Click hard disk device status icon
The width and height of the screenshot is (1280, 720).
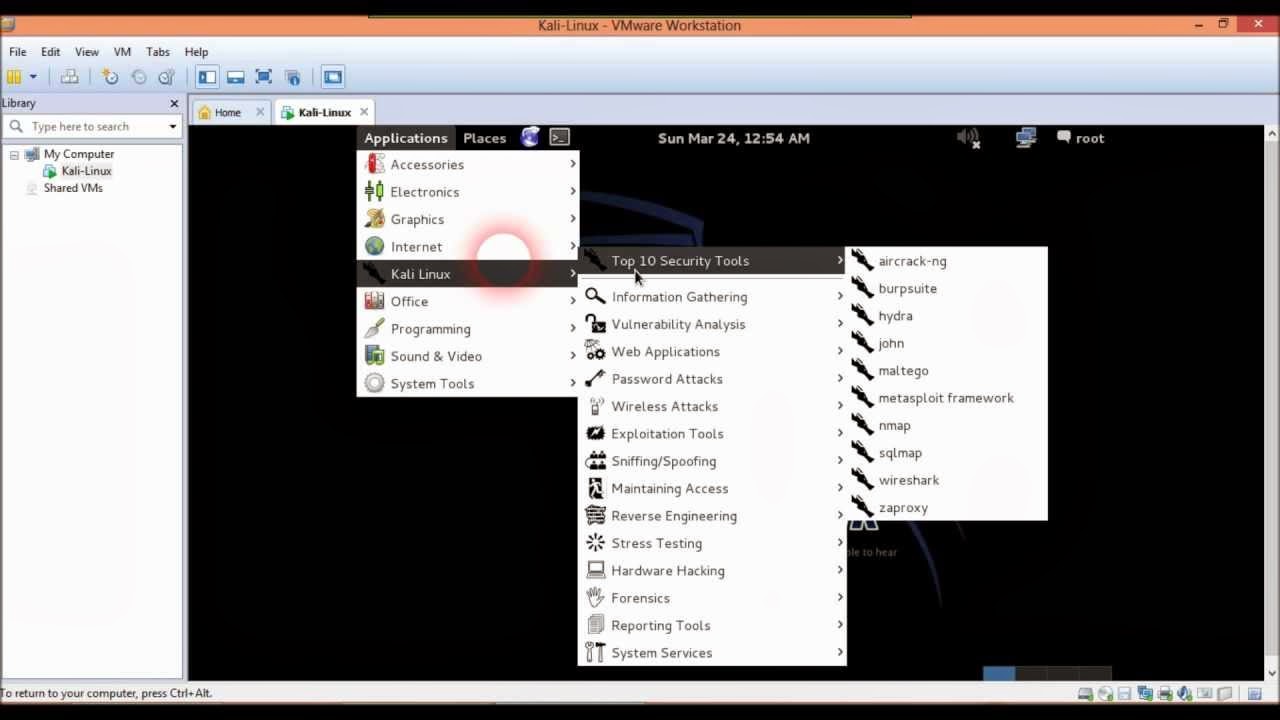click(1085, 694)
